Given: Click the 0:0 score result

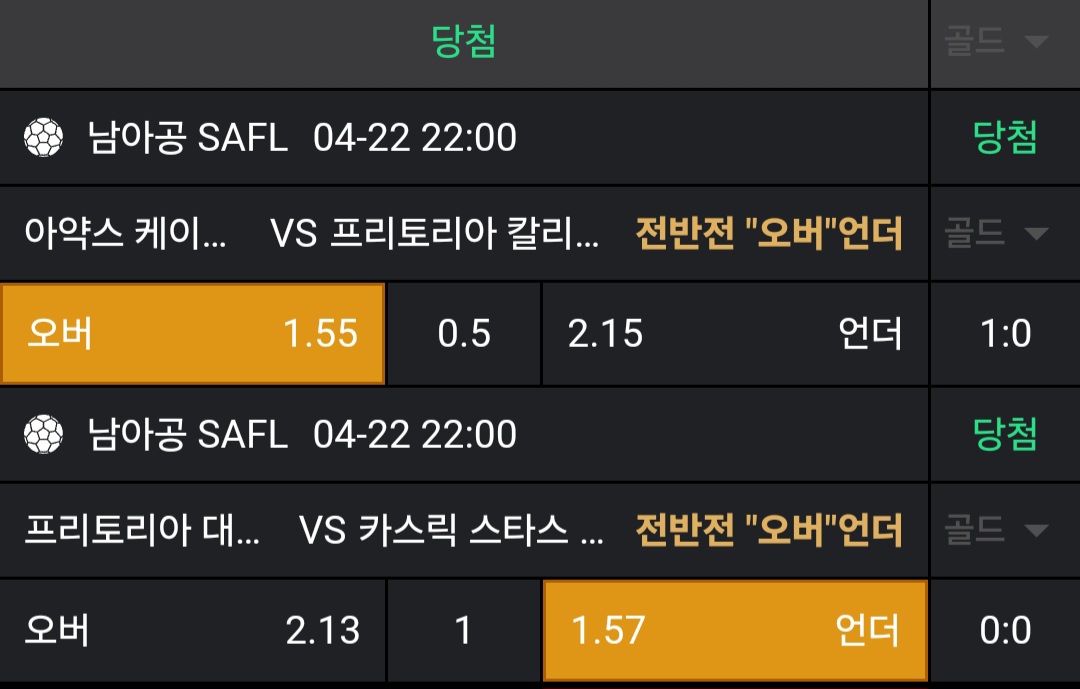Looking at the screenshot, I should tap(1005, 630).
